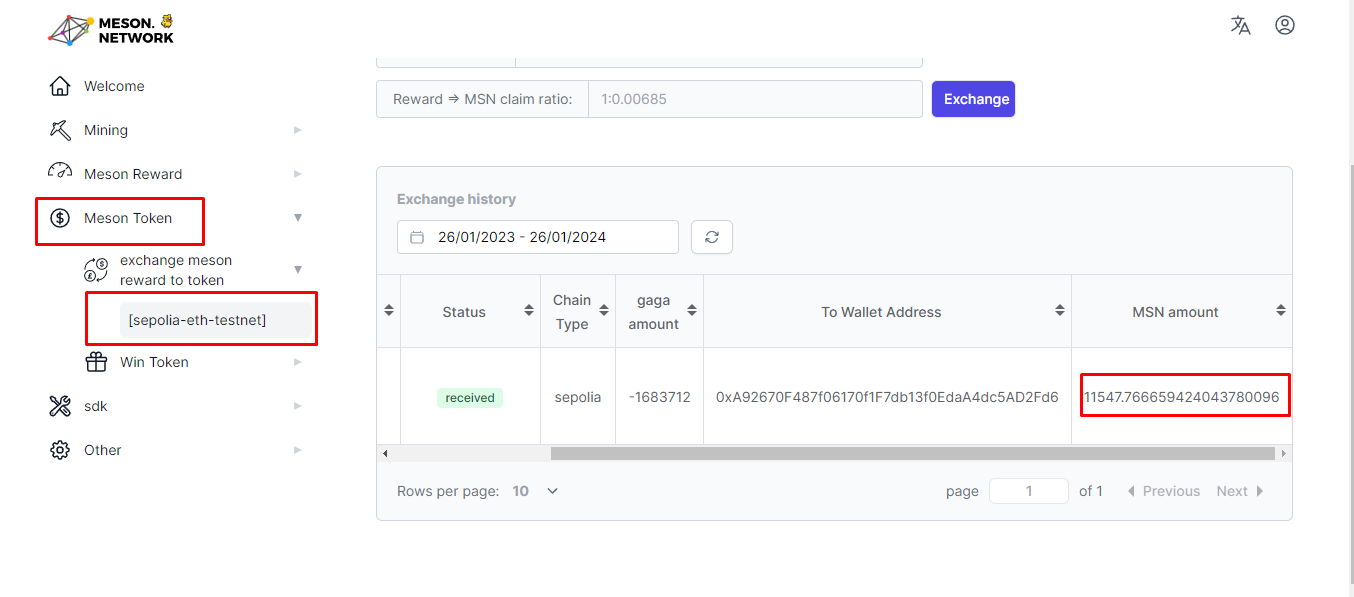Sort by Status column
Image resolution: width=1354 pixels, height=597 pixels.
[x=528, y=312]
